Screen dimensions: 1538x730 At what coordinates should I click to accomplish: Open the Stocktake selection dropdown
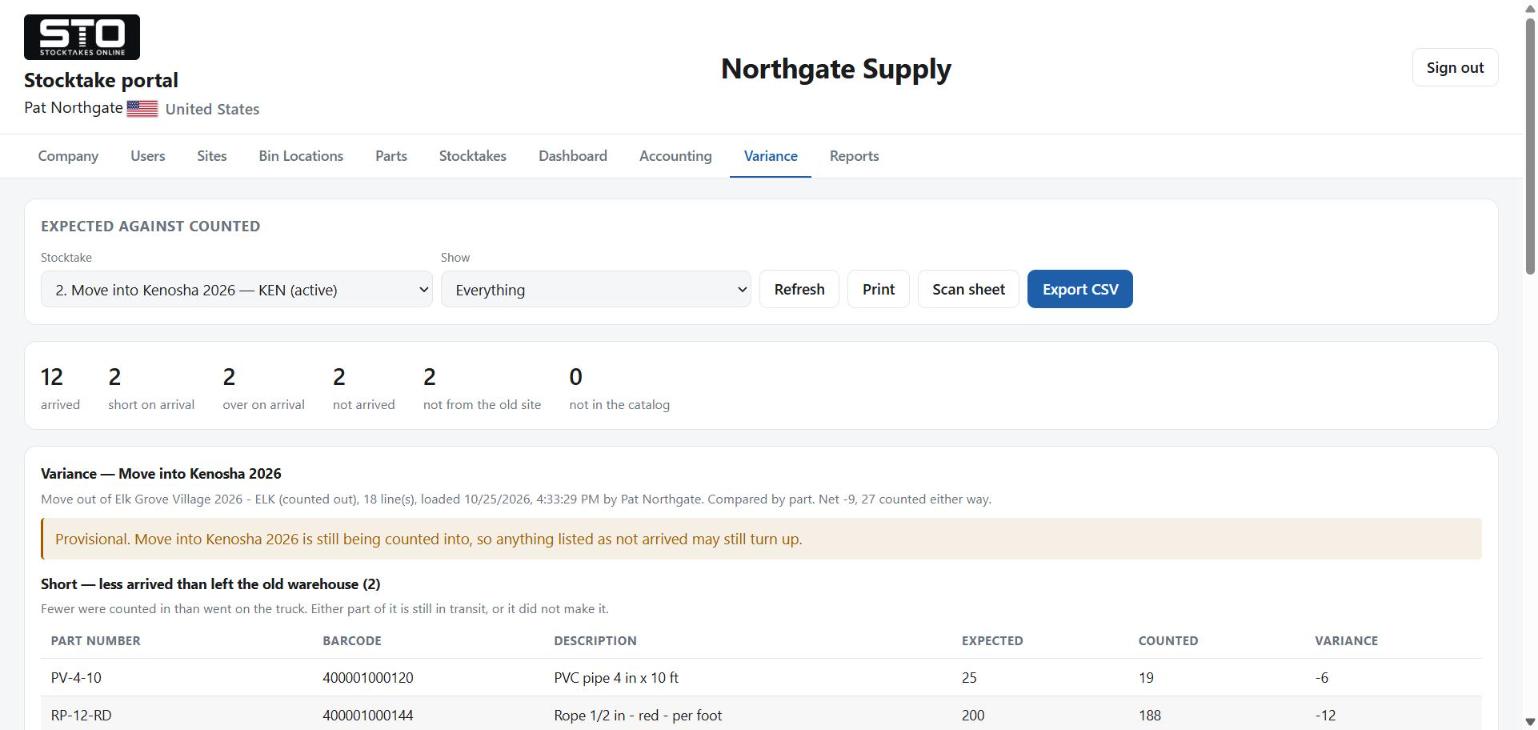(237, 289)
